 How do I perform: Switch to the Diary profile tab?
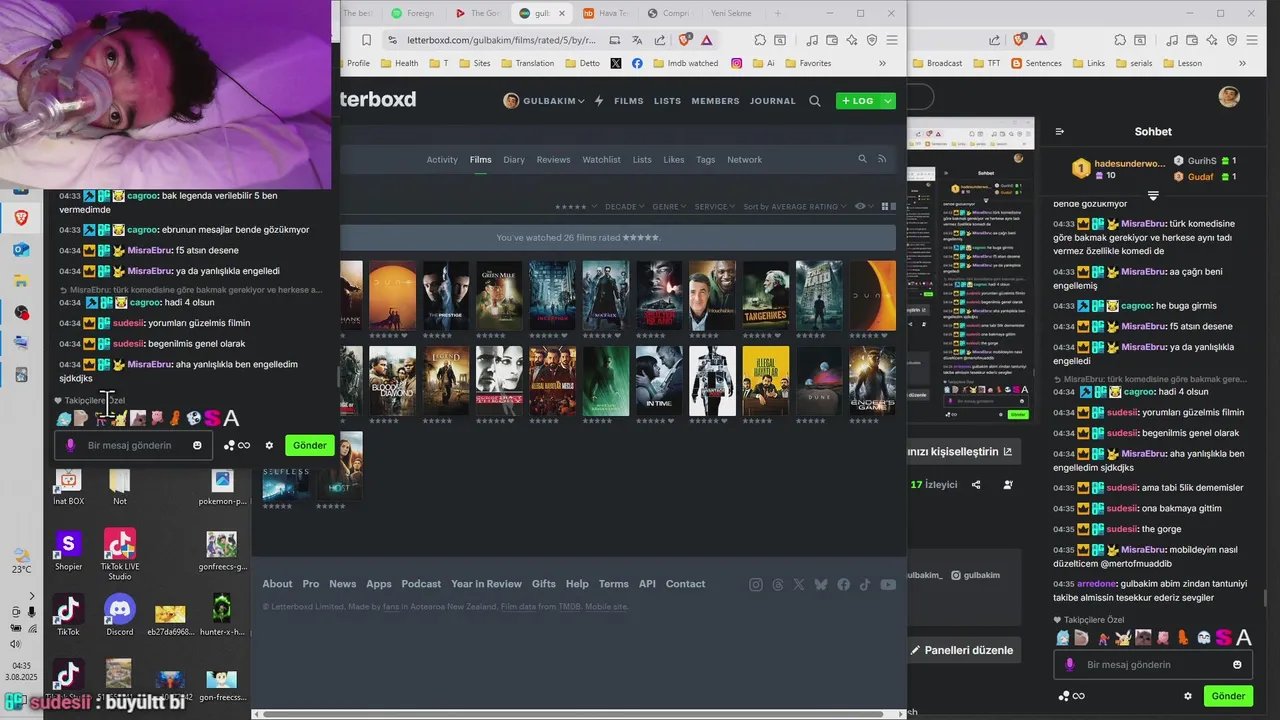514,160
